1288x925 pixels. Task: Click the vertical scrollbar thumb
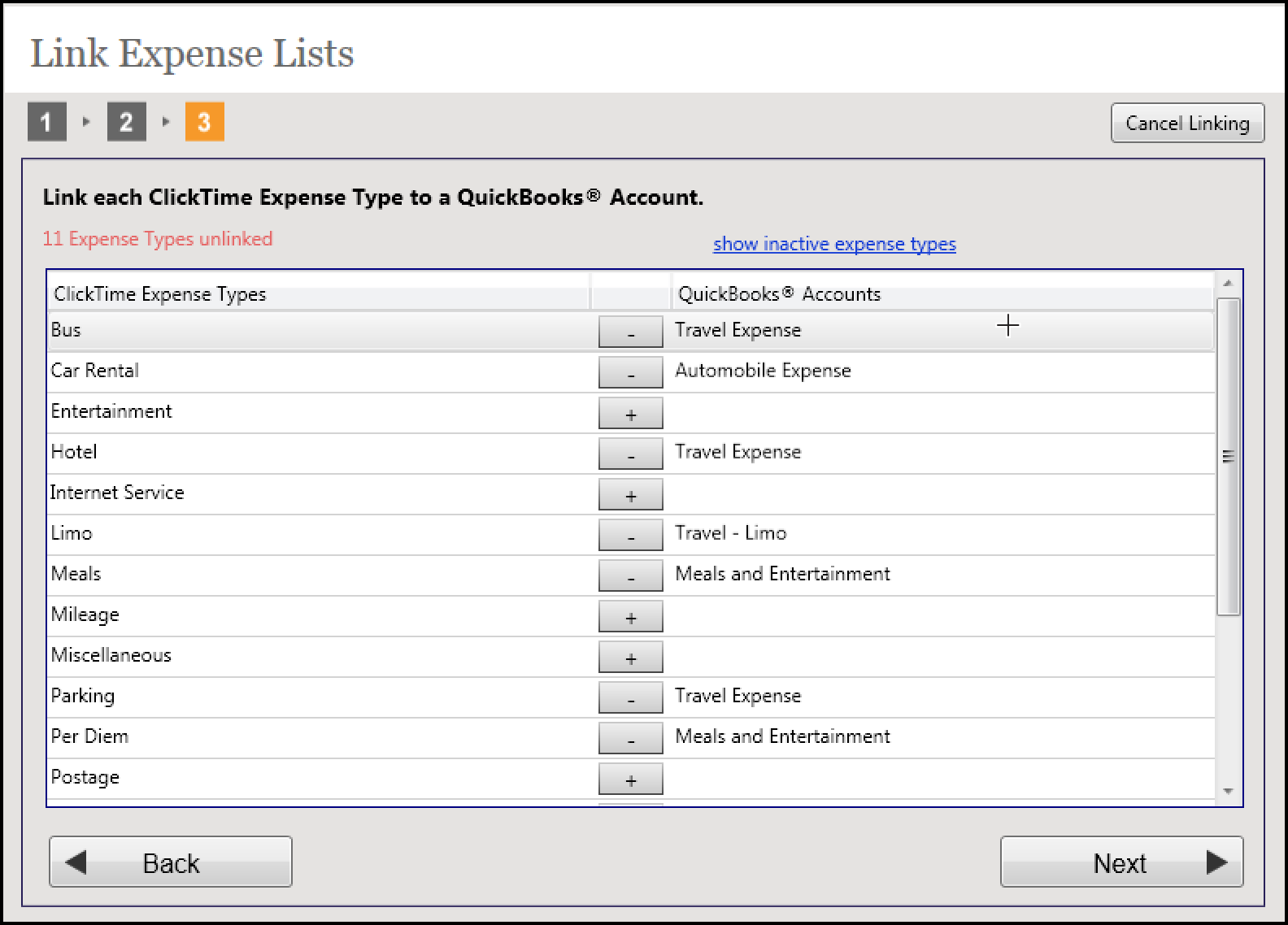click(1228, 457)
